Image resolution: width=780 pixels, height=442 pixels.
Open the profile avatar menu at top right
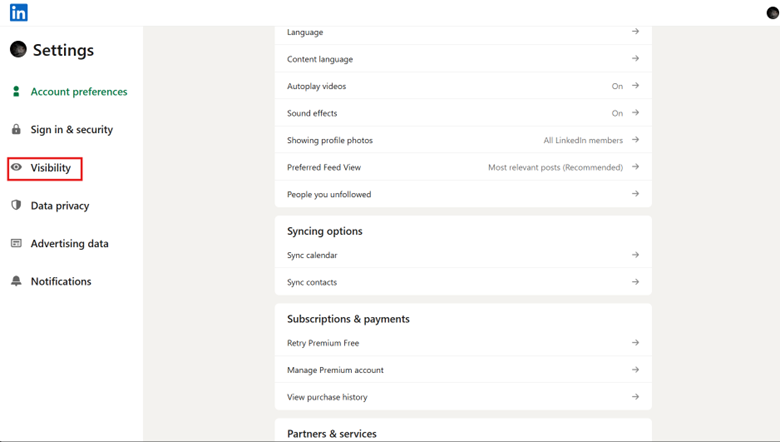point(773,13)
